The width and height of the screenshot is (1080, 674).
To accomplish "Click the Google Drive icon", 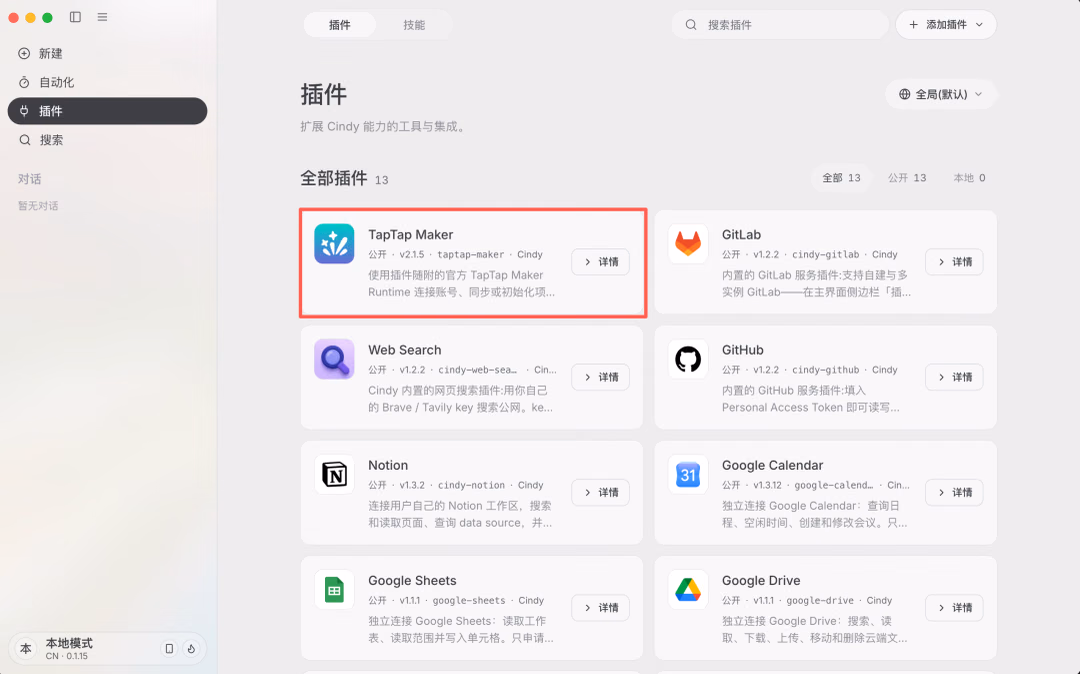I will [x=687, y=590].
